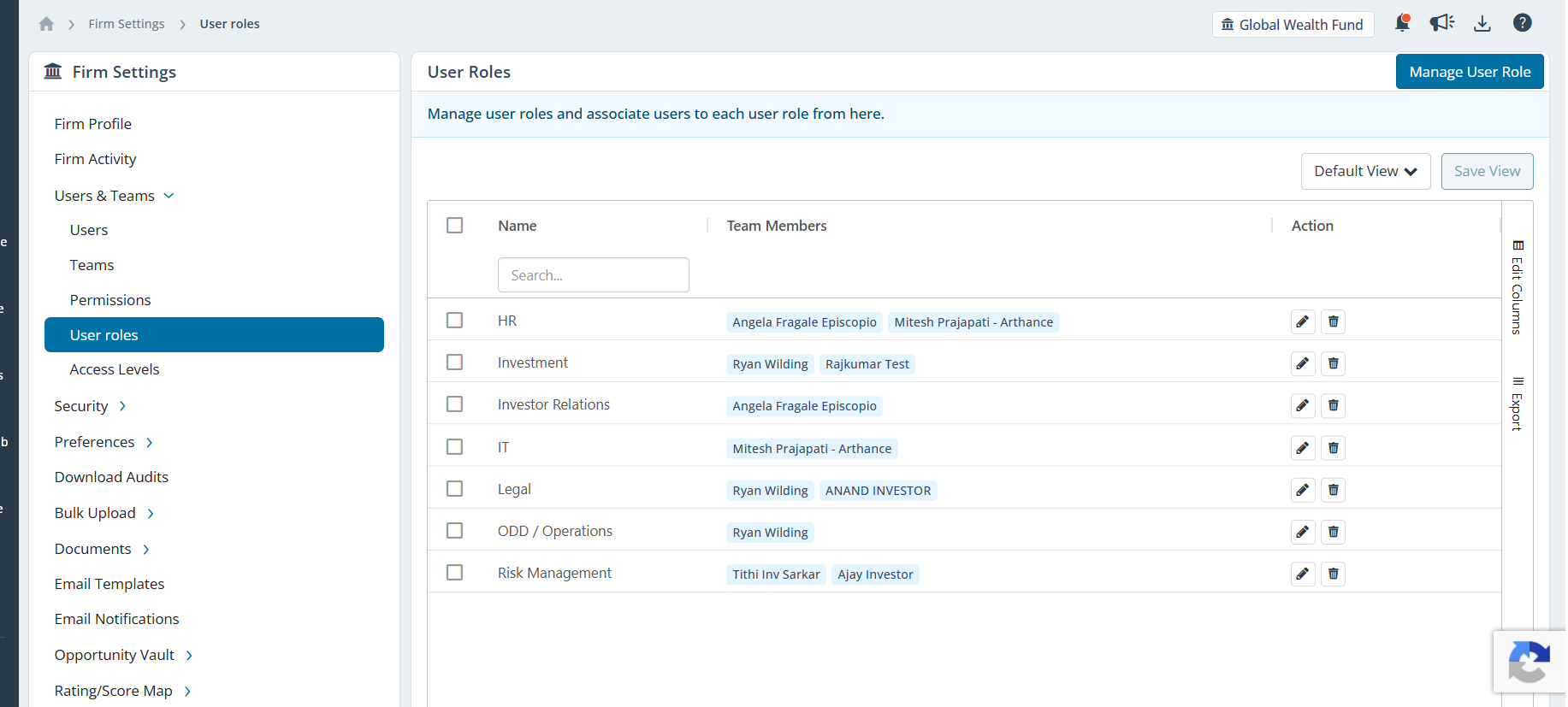1568x707 pixels.
Task: Go to the home breadcrumb icon
Action: coord(46,24)
